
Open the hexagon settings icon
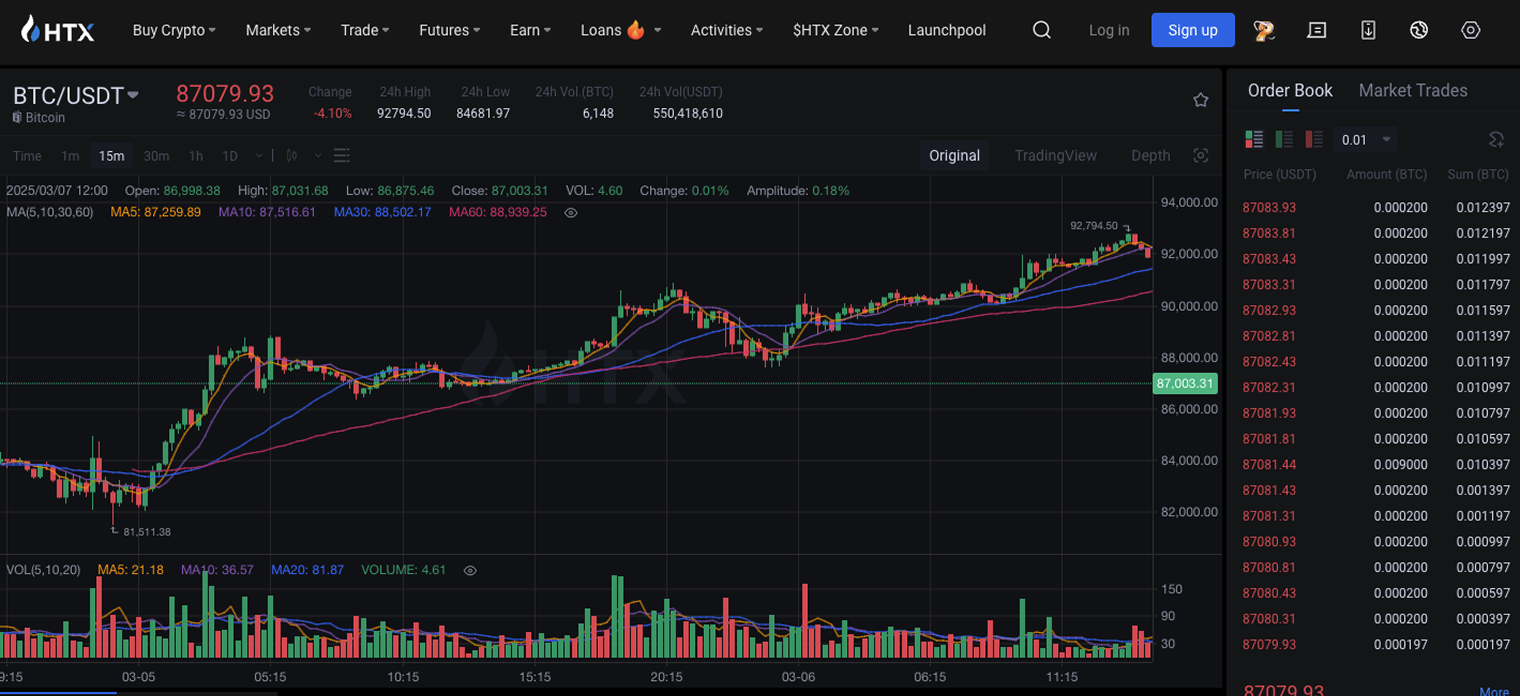(1470, 30)
